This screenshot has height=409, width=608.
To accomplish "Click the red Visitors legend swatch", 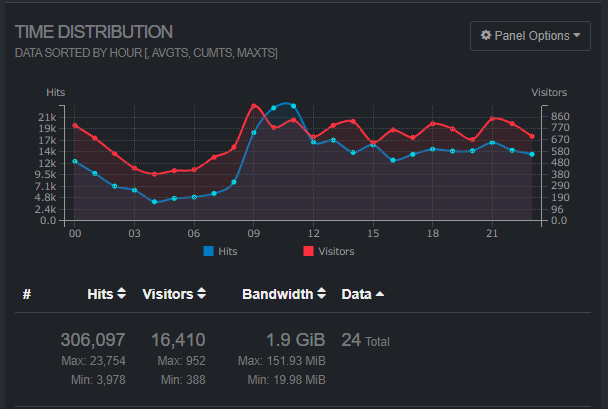I will [309, 251].
